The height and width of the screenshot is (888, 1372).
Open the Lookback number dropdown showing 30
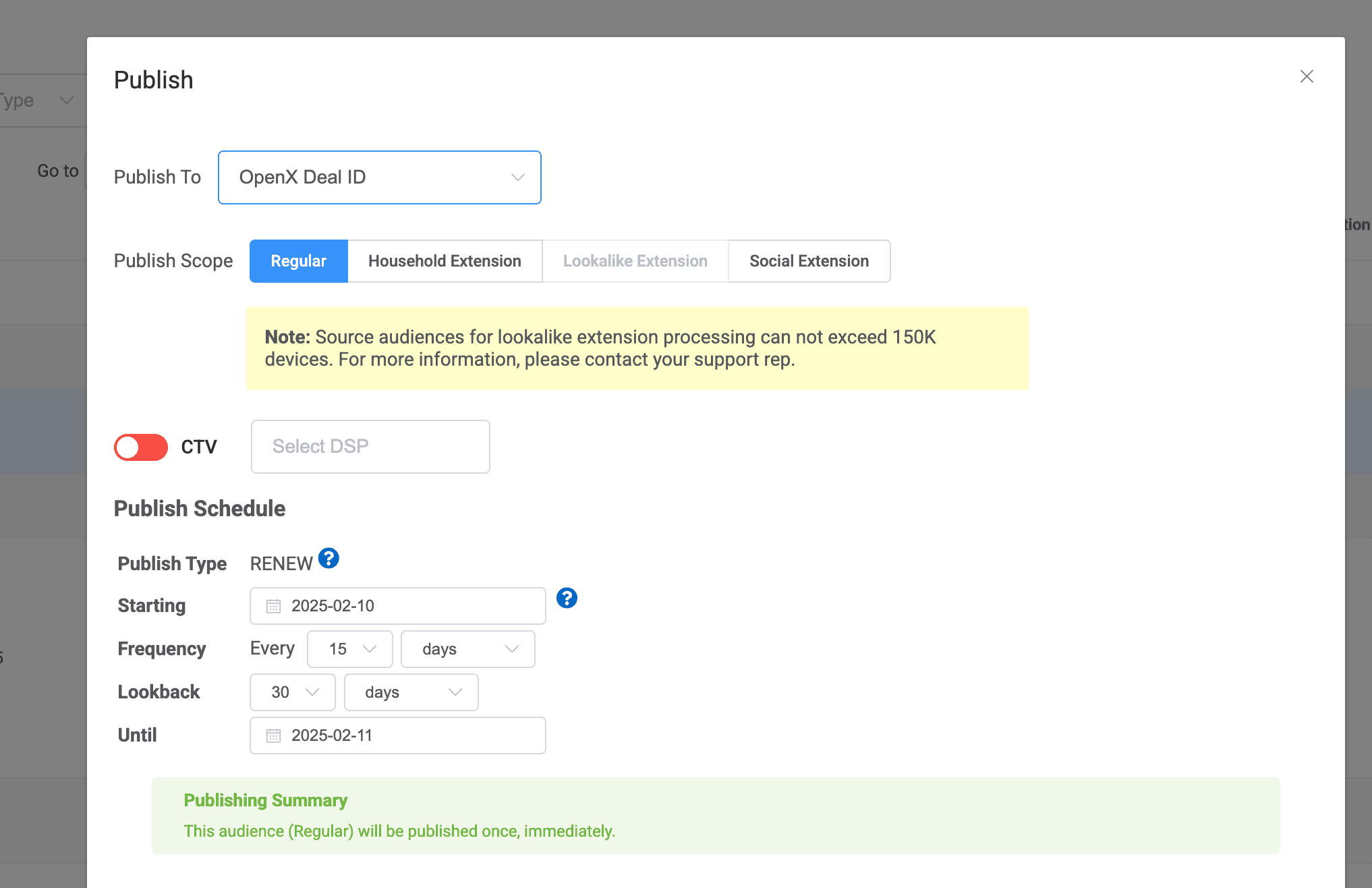tap(292, 692)
